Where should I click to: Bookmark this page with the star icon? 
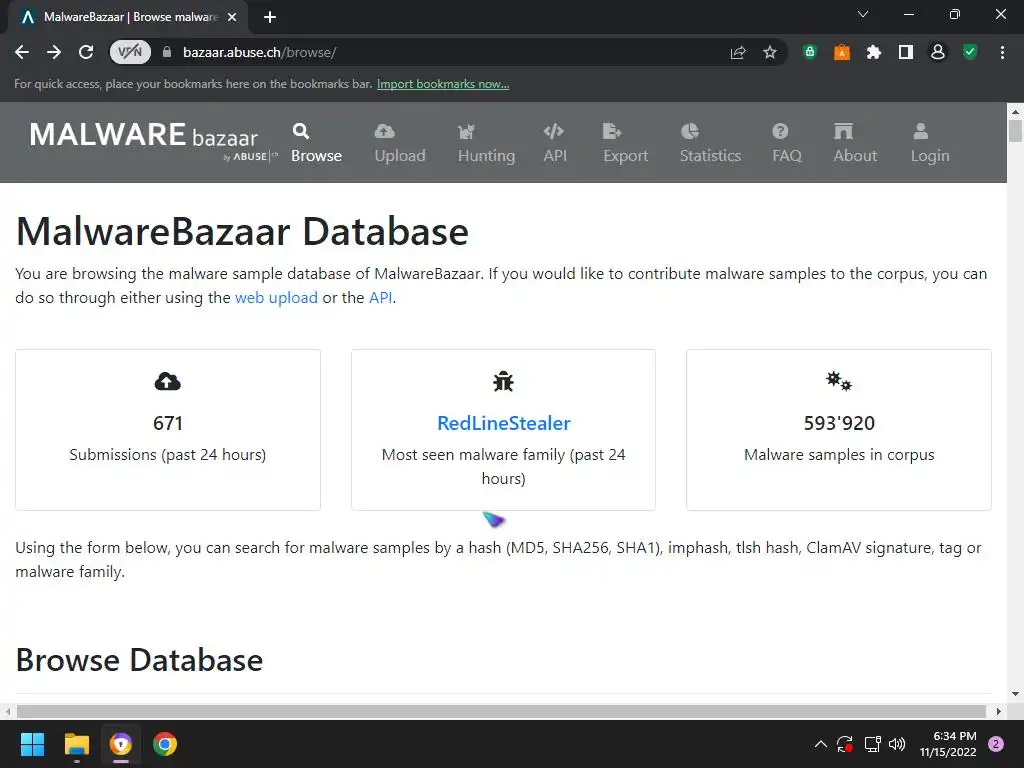(770, 52)
